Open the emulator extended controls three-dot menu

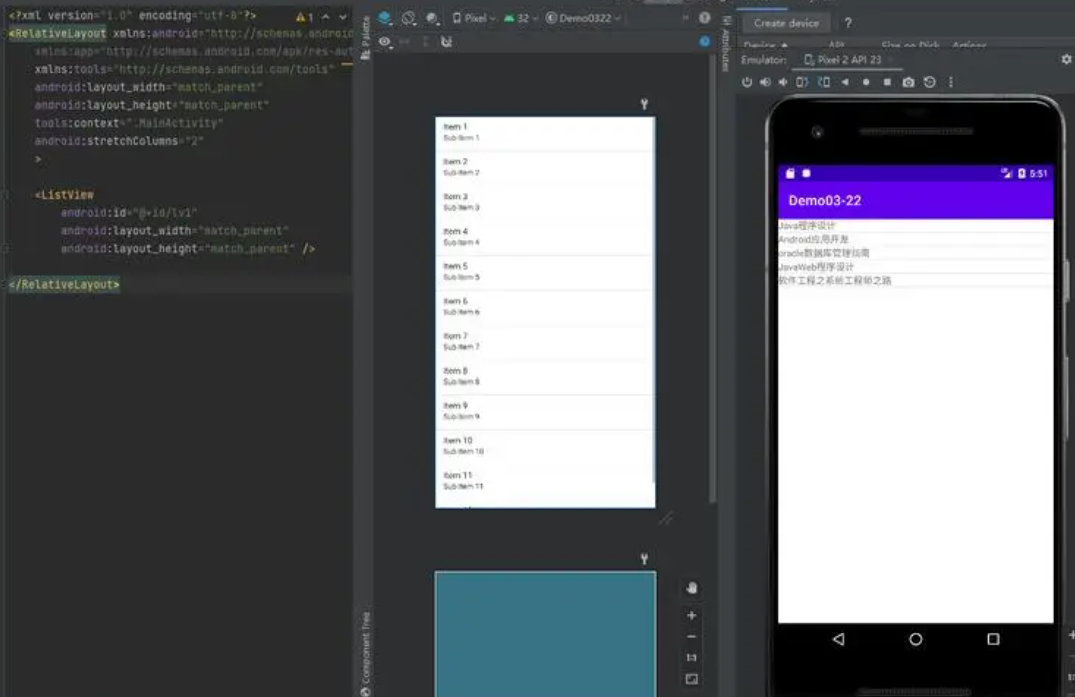(950, 82)
